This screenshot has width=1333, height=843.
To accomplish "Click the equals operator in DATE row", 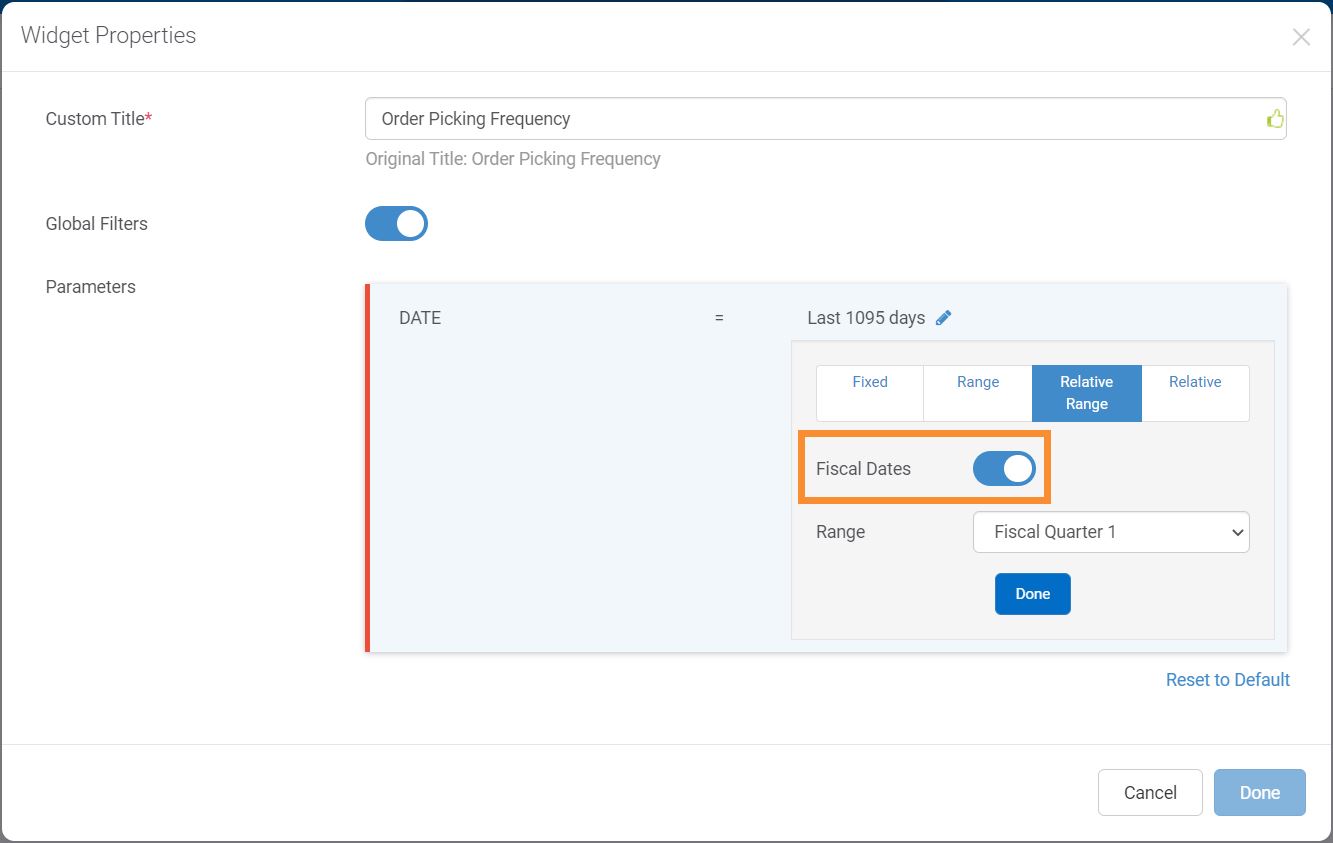I will [718, 318].
